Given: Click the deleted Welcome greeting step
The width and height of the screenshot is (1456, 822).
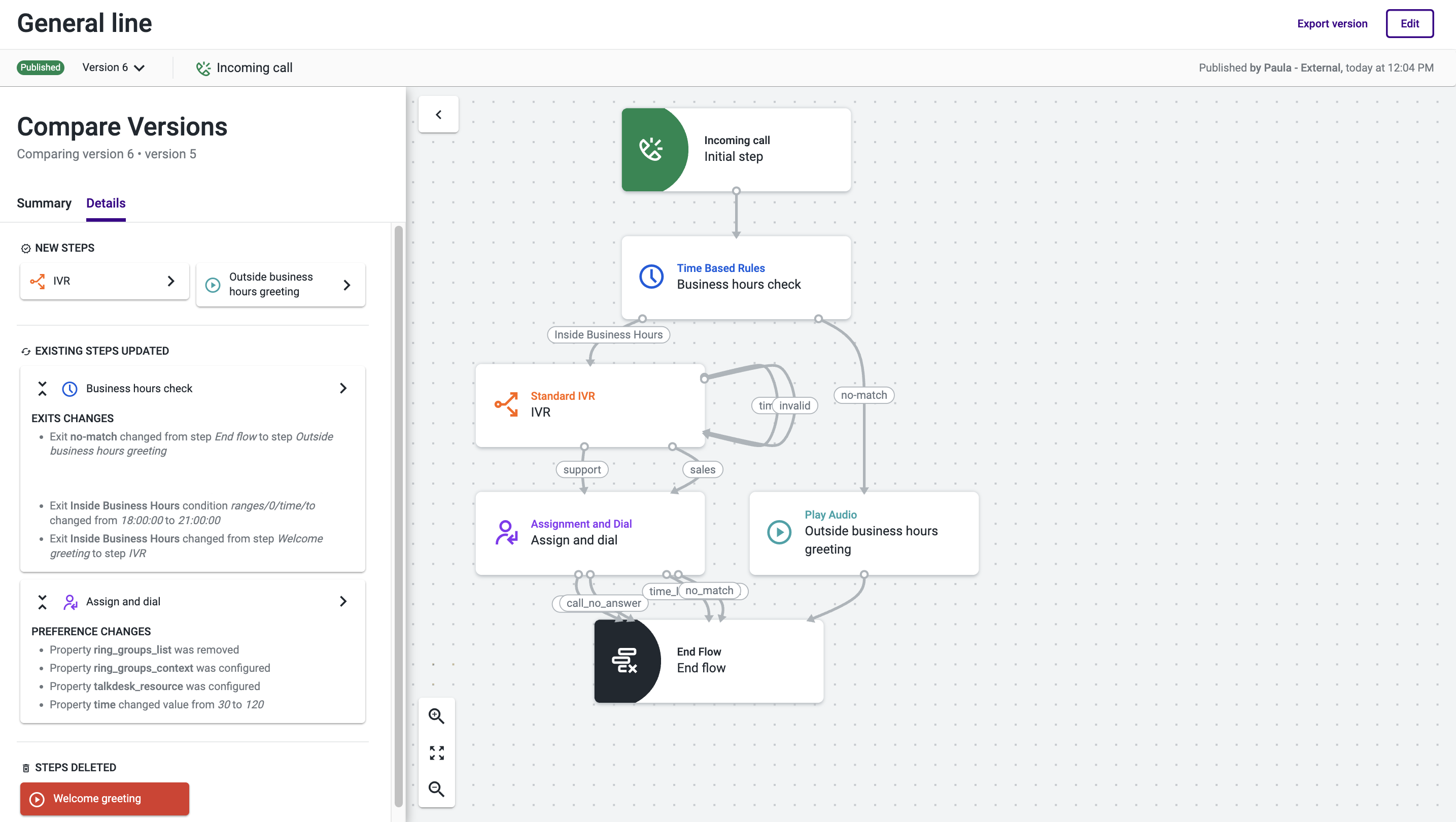Looking at the screenshot, I should click(x=105, y=799).
